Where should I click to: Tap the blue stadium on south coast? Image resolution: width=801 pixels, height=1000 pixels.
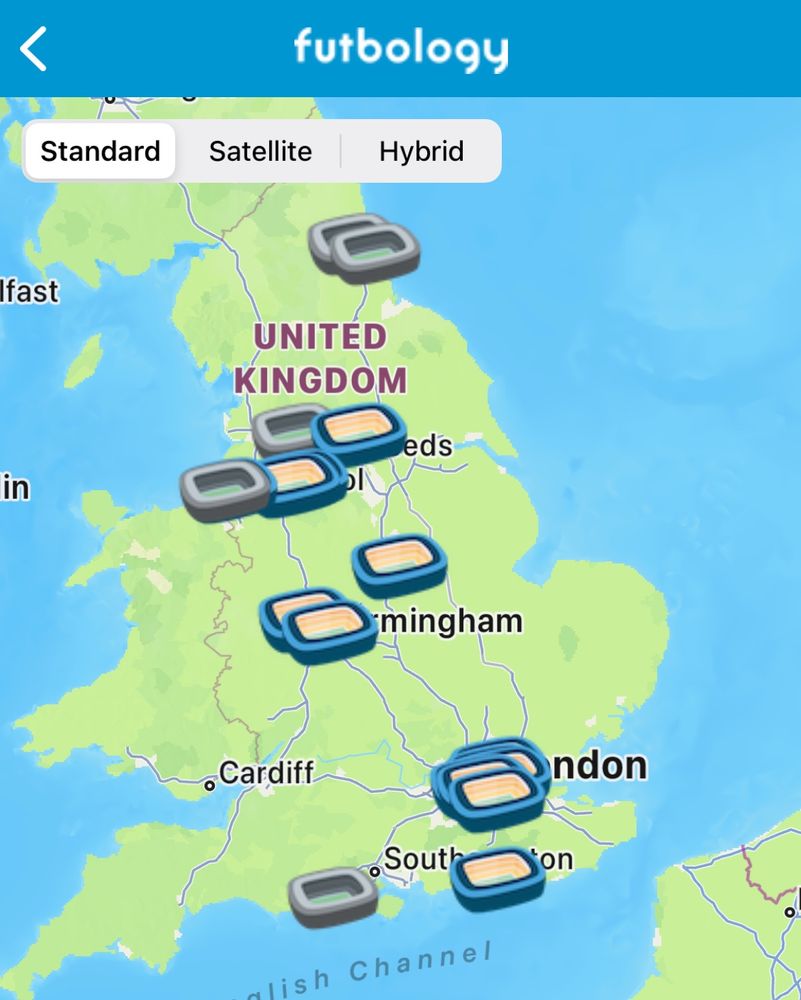click(x=498, y=878)
